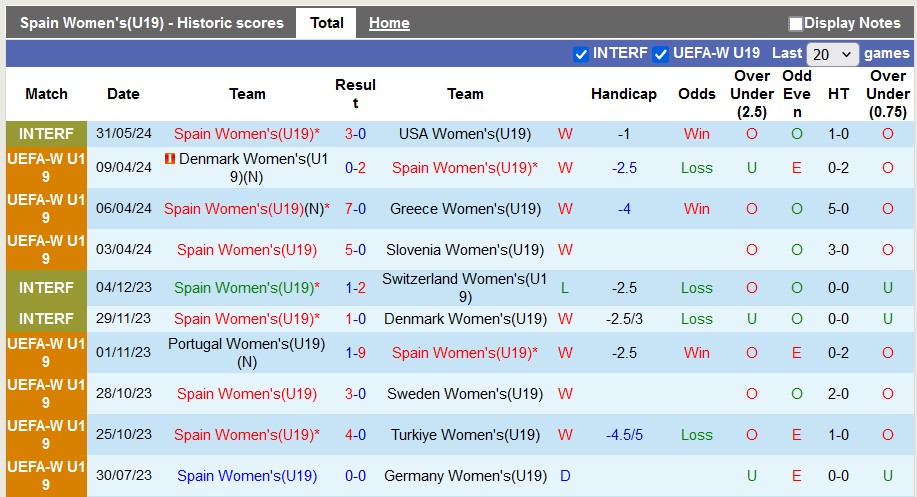917x497 pixels.
Task: Click the red card icon beside Denmark Women's(U19)
Action: pyautogui.click(x=170, y=158)
